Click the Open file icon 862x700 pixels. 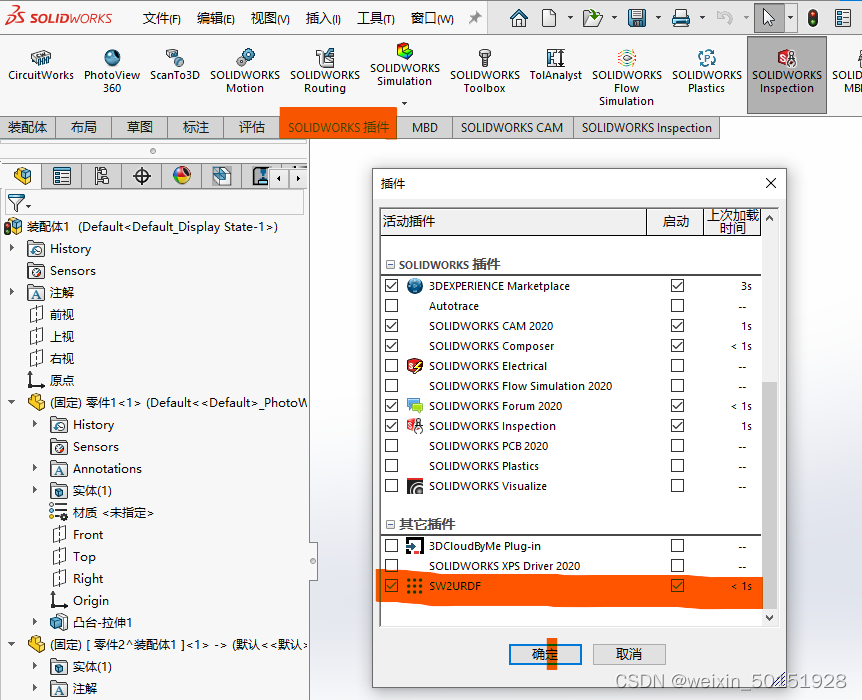pyautogui.click(x=593, y=18)
